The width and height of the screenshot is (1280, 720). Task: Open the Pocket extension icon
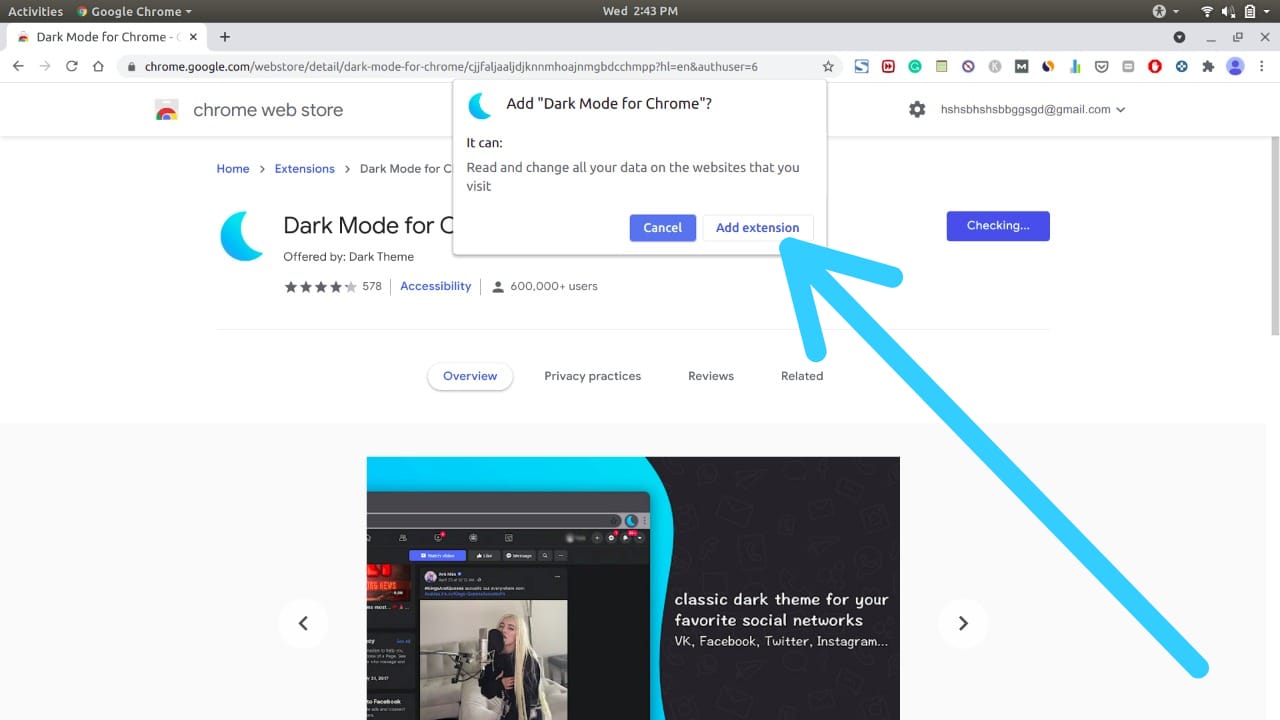coord(1101,66)
